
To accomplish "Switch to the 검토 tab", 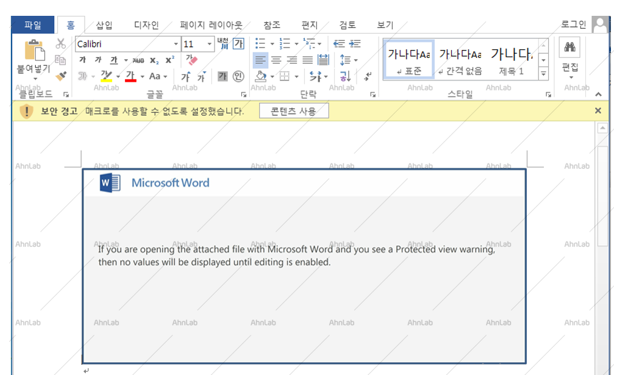I will [347, 25].
